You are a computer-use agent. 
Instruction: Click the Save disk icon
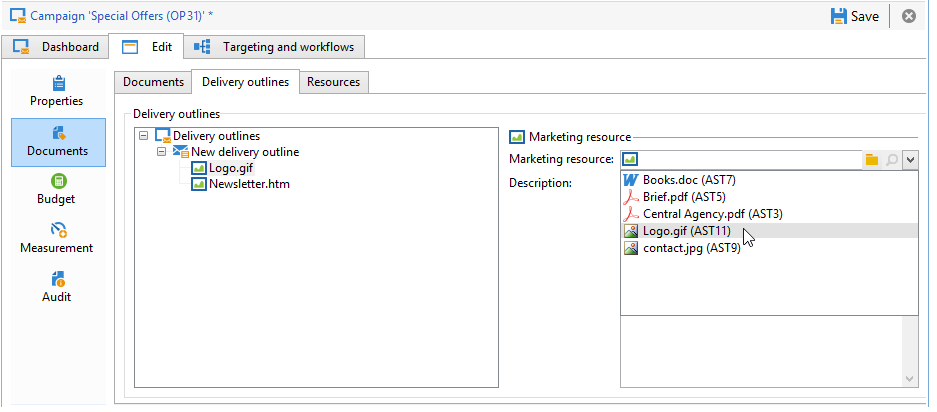tap(839, 16)
